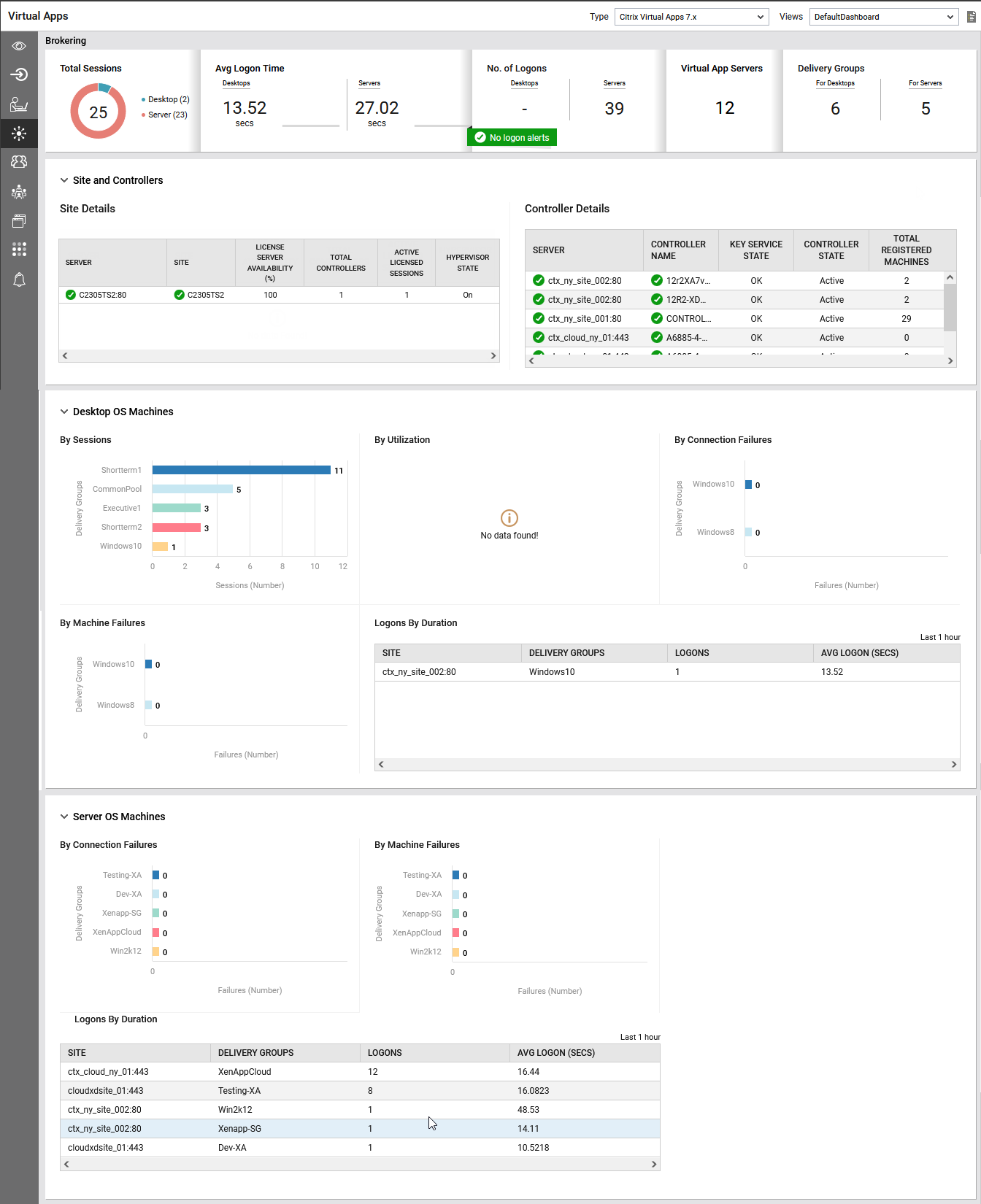Click the report document icon beside Views

tap(971, 17)
